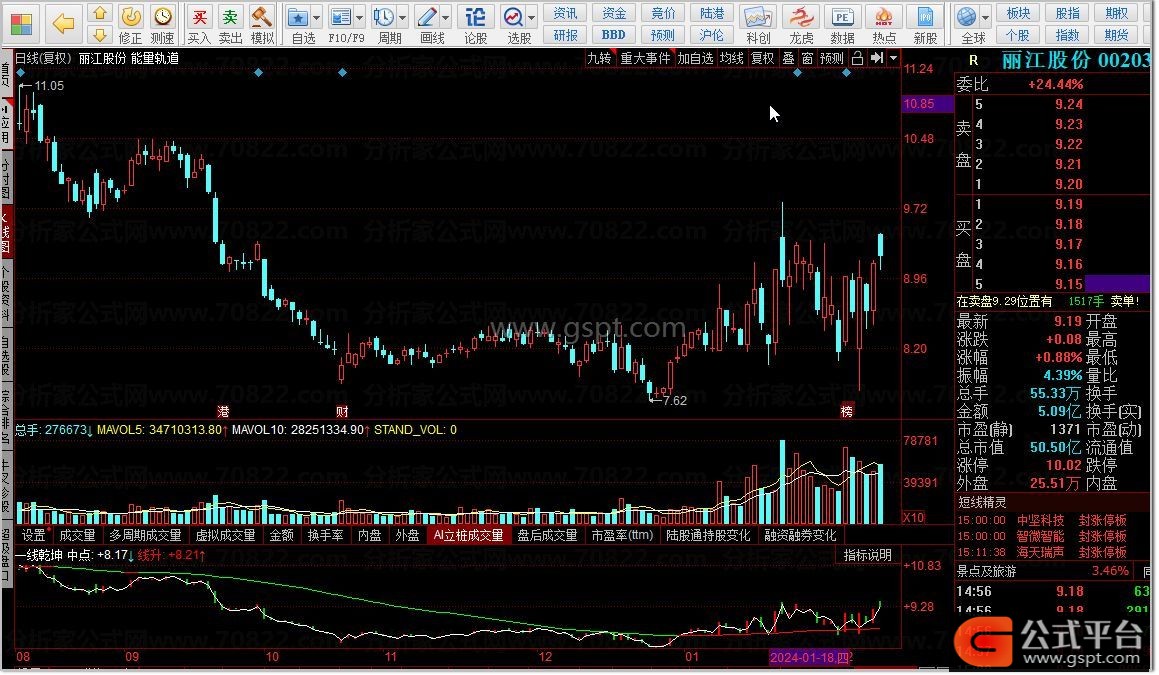The width and height of the screenshot is (1159, 675).
Task: Toggle 复权 price adjustment
Action: pos(762,58)
